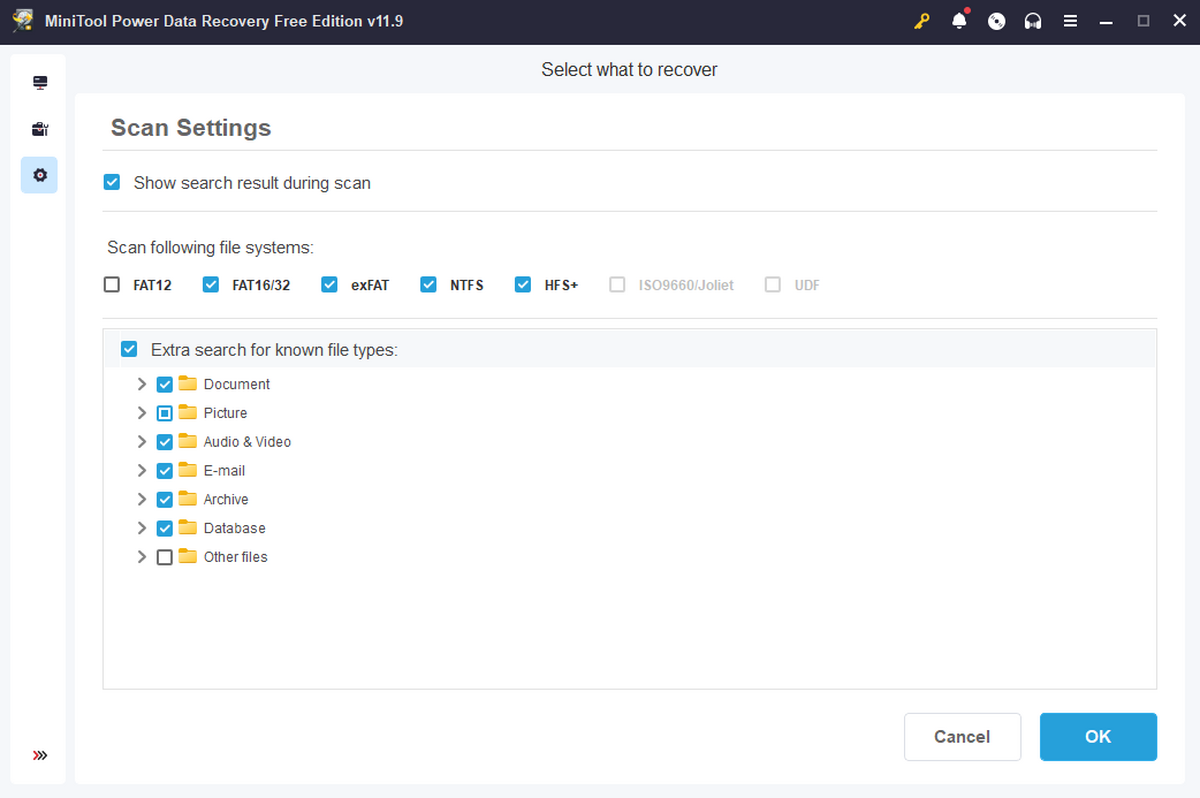Expand the Document tree node
The width and height of the screenshot is (1200, 798).
pos(142,384)
